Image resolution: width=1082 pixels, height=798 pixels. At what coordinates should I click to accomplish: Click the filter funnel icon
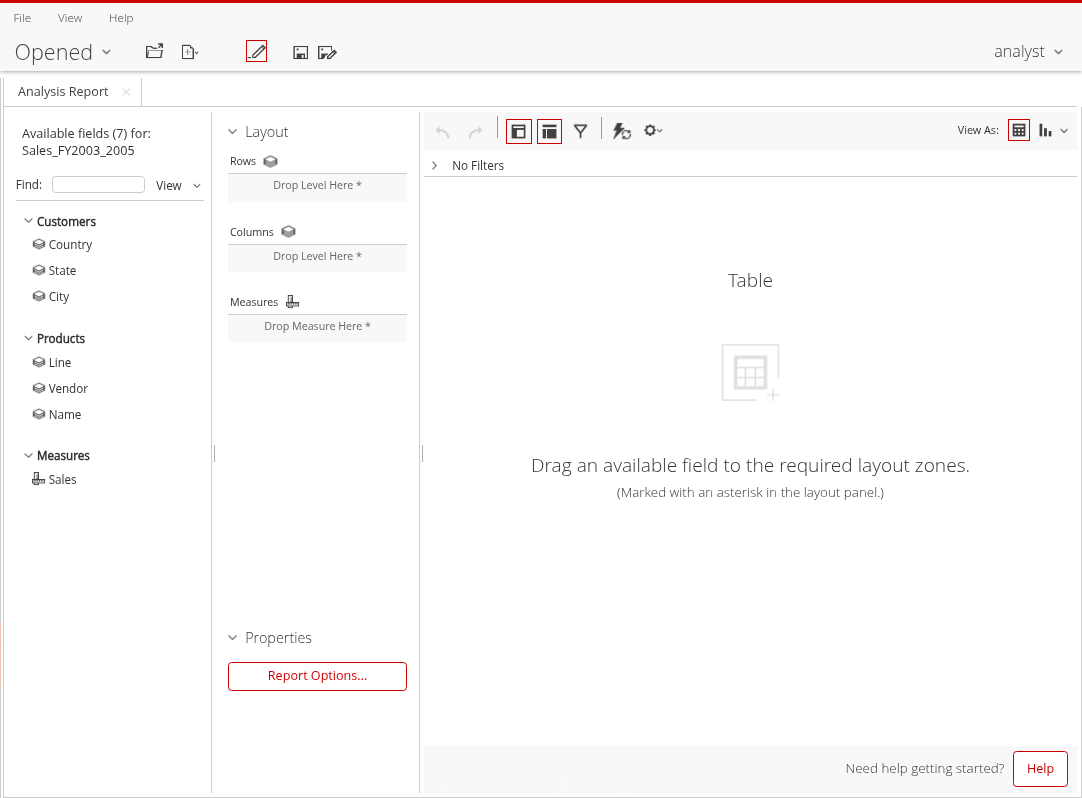(x=580, y=131)
